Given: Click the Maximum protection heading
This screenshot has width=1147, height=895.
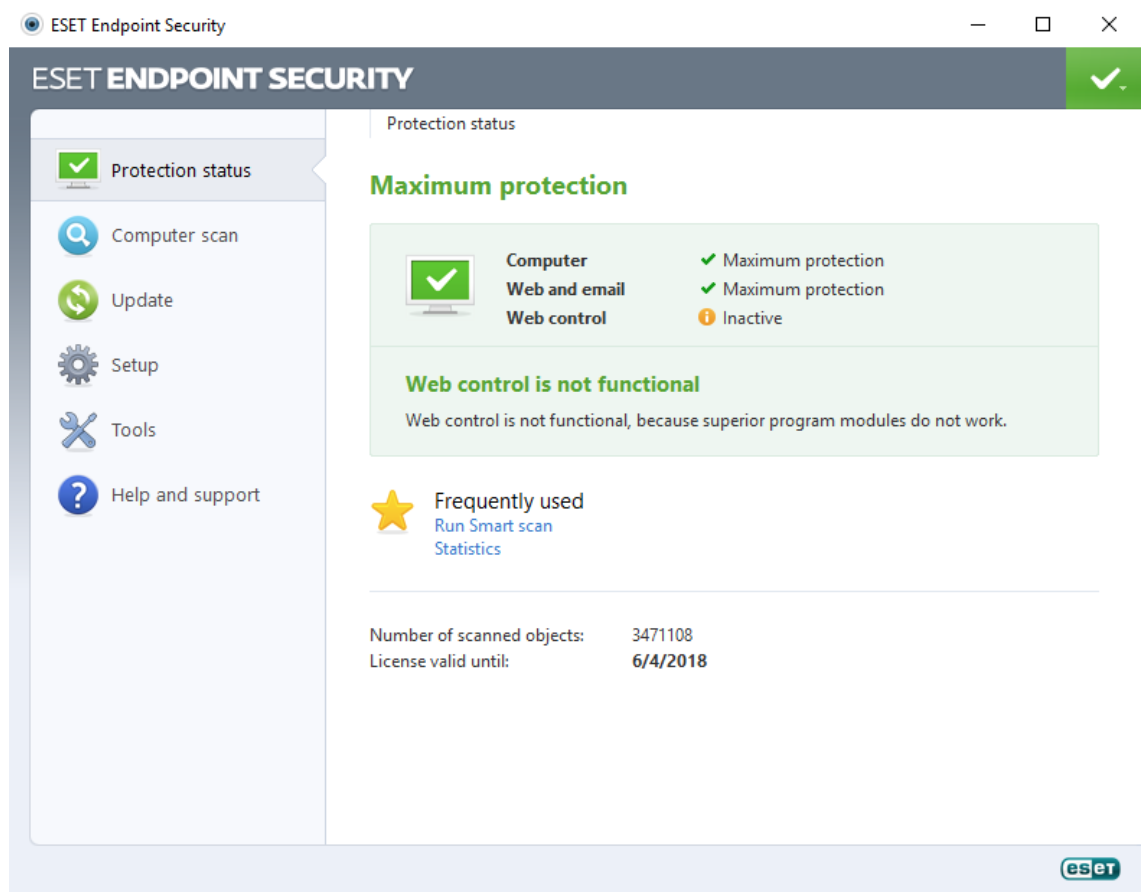Looking at the screenshot, I should 499,186.
